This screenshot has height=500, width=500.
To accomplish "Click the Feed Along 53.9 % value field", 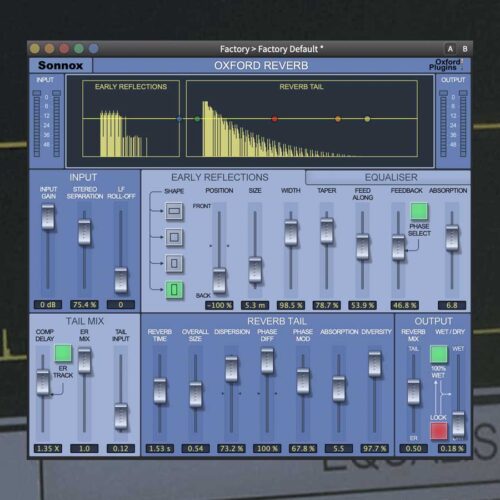I will pos(362,305).
